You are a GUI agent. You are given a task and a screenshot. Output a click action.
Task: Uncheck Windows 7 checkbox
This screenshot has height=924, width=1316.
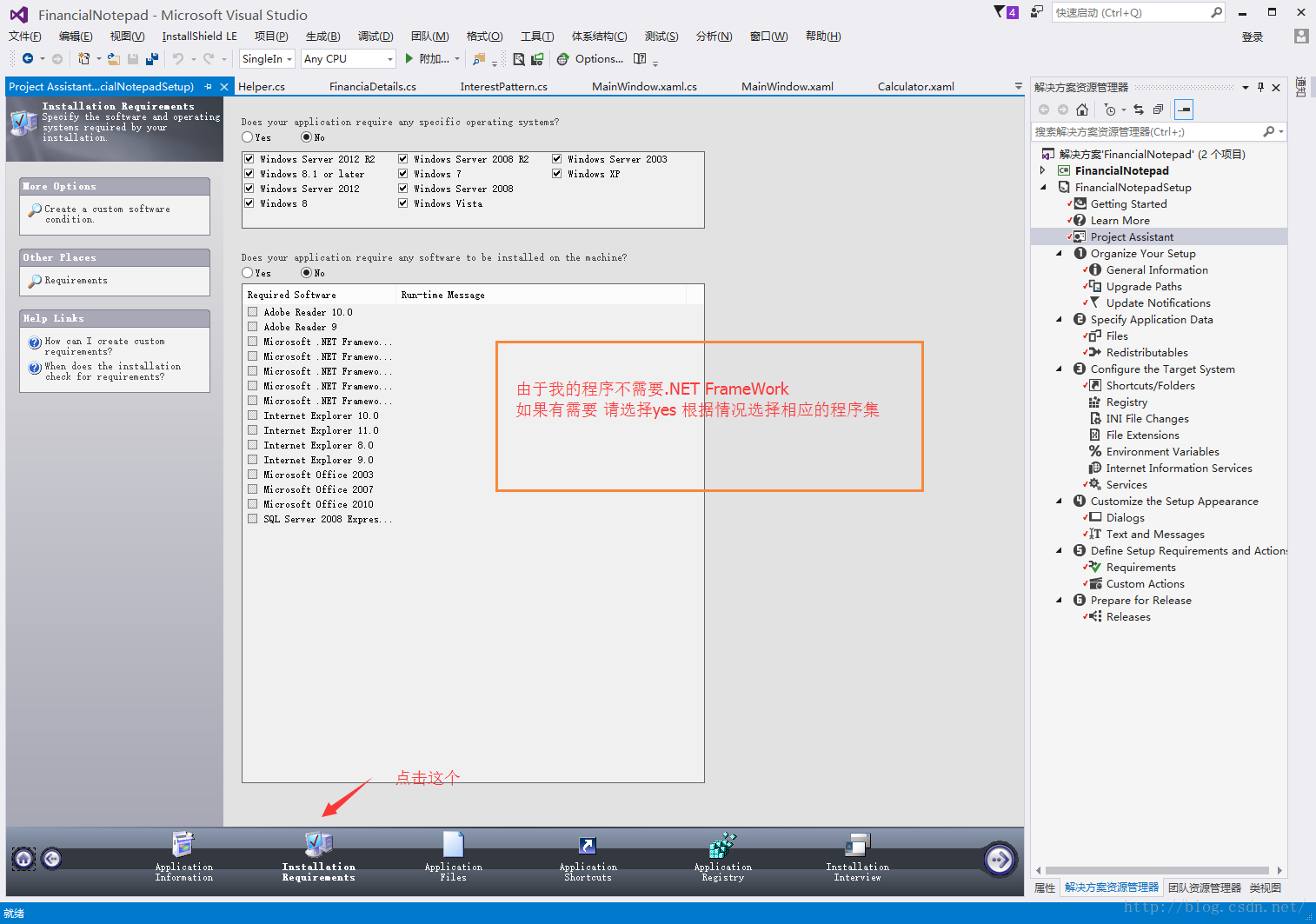coord(403,174)
